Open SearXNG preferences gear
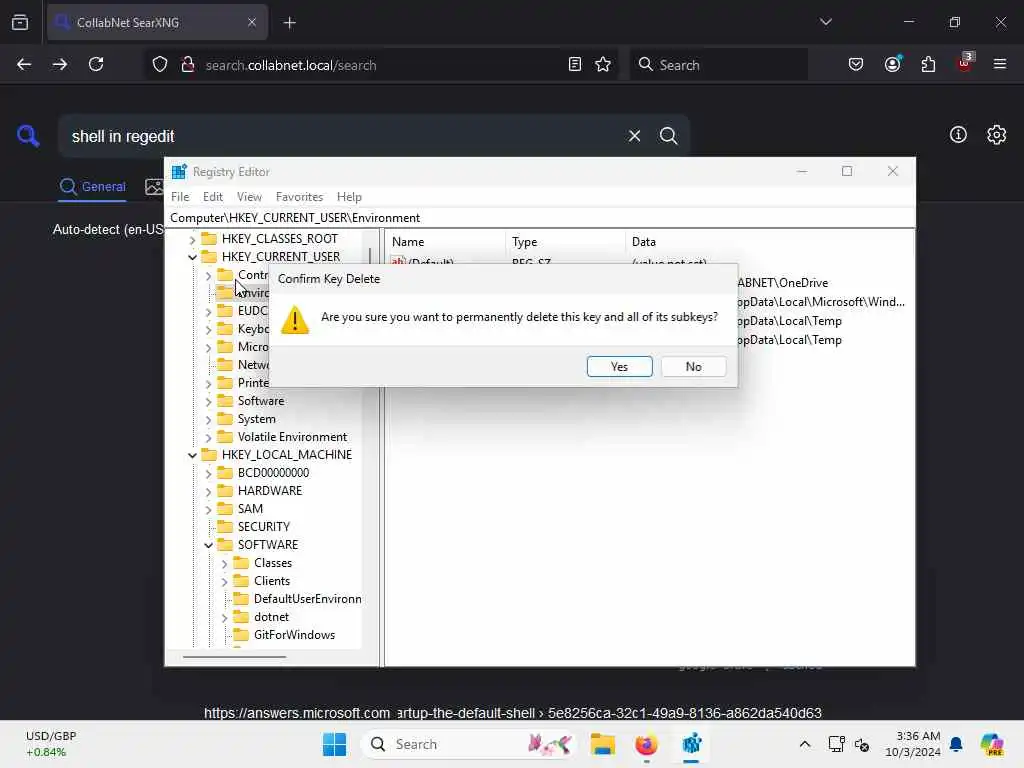 (x=997, y=135)
